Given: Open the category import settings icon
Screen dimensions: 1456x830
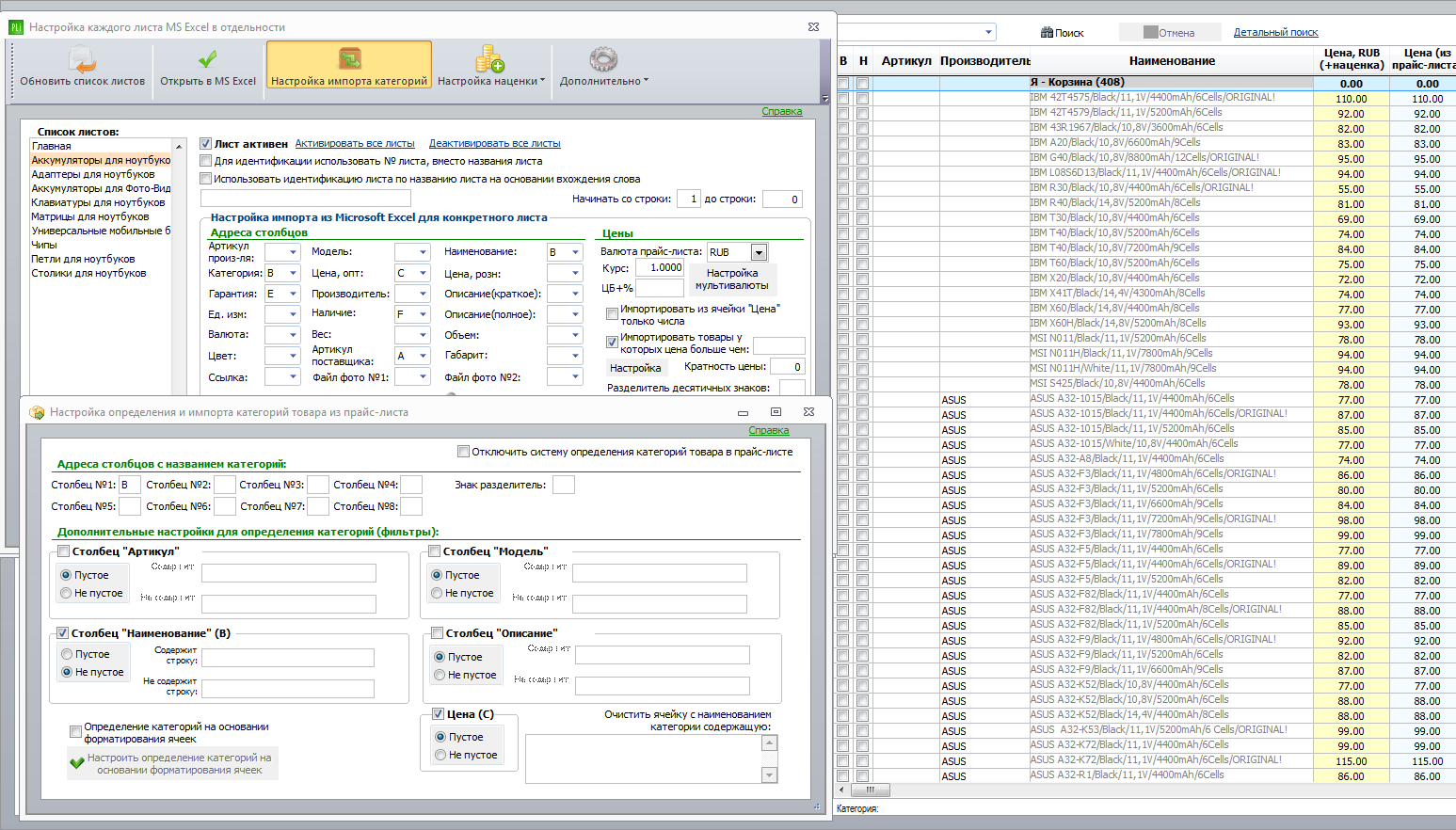Looking at the screenshot, I should pyautogui.click(x=349, y=59).
